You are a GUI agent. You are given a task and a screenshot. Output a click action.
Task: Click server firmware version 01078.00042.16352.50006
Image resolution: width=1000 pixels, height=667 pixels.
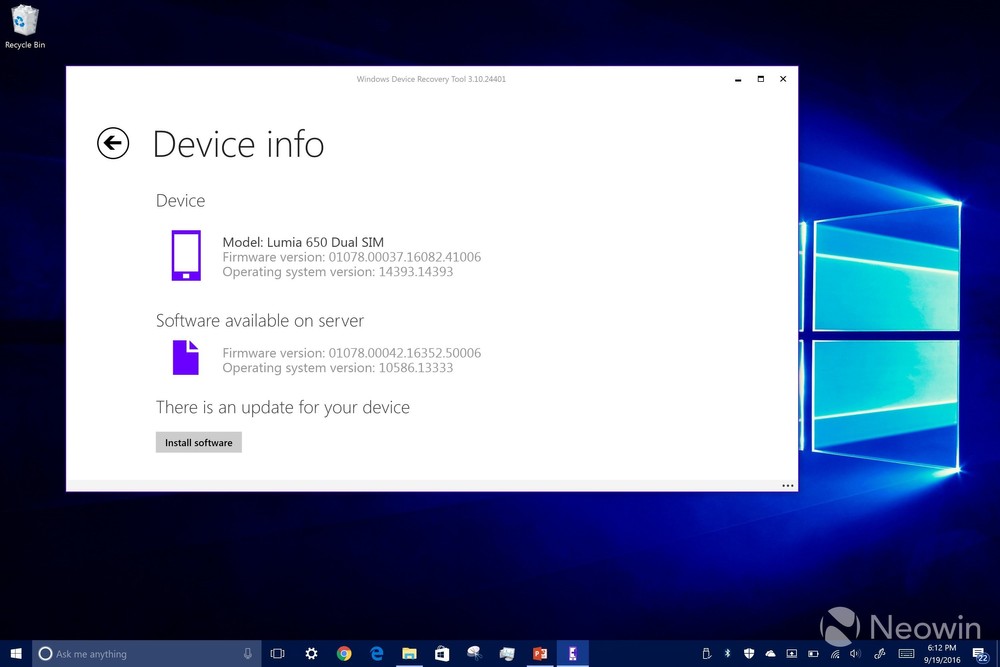351,353
